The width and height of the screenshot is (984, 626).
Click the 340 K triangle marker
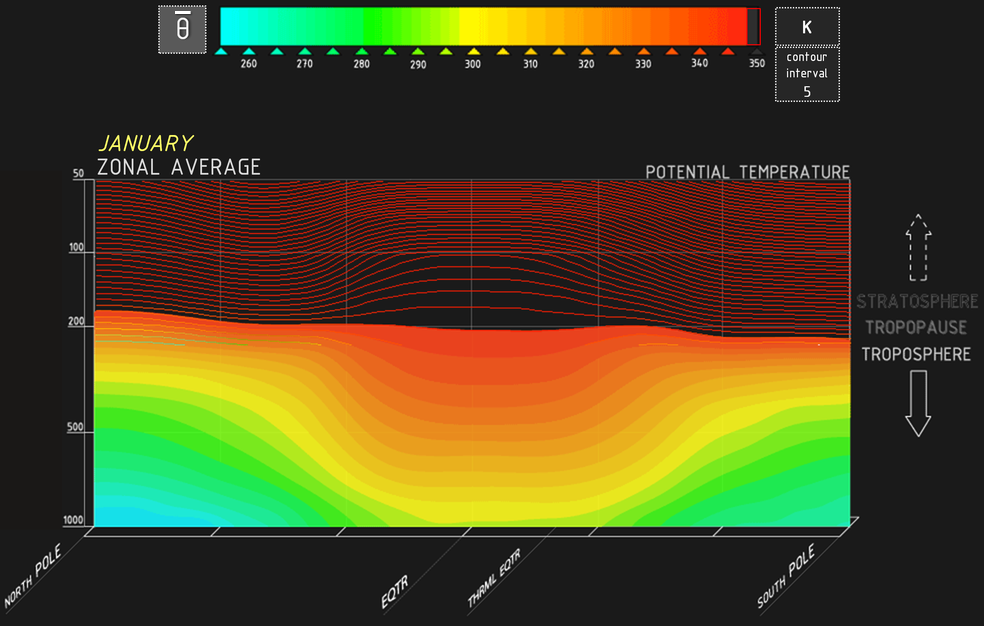(699, 50)
